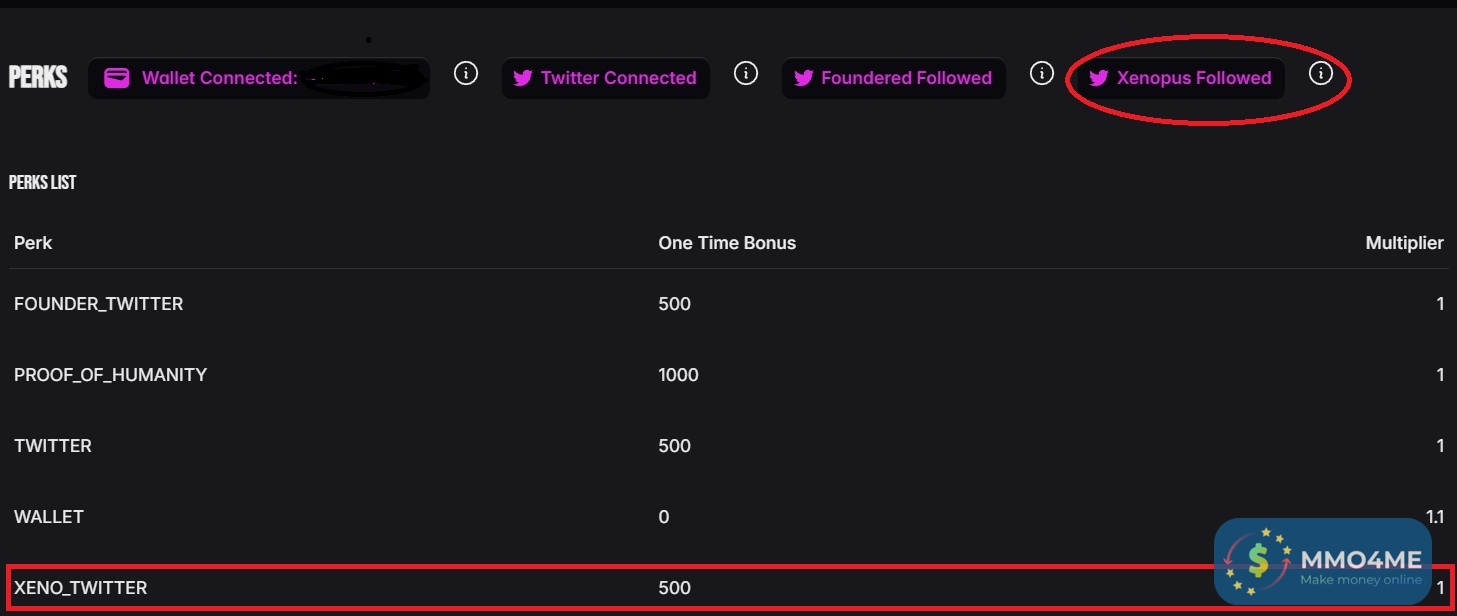Click the Multiplier column header
Viewport: 1457px width, 616px height.
1404,243
